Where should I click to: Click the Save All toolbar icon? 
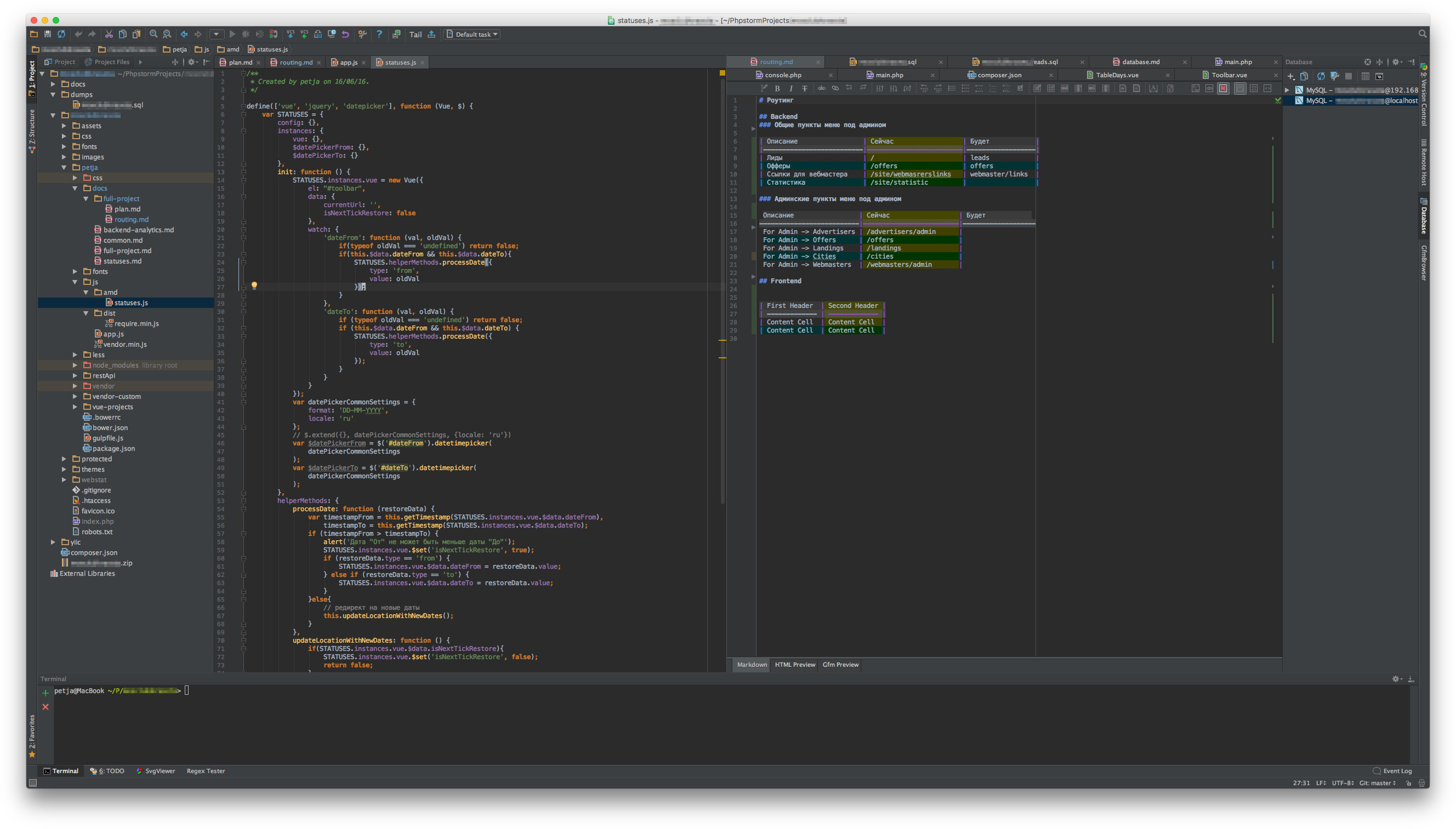coord(48,34)
